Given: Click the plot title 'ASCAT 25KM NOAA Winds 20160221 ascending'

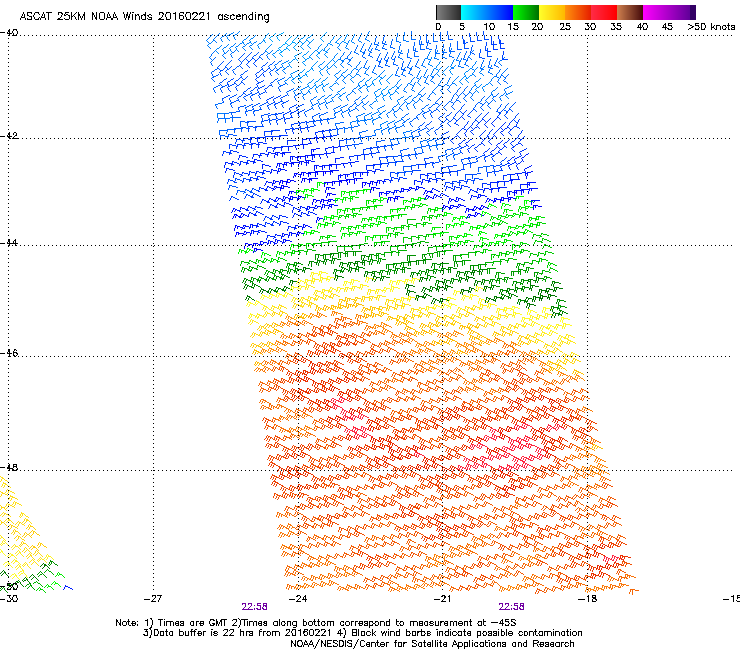Looking at the screenshot, I should [144, 17].
